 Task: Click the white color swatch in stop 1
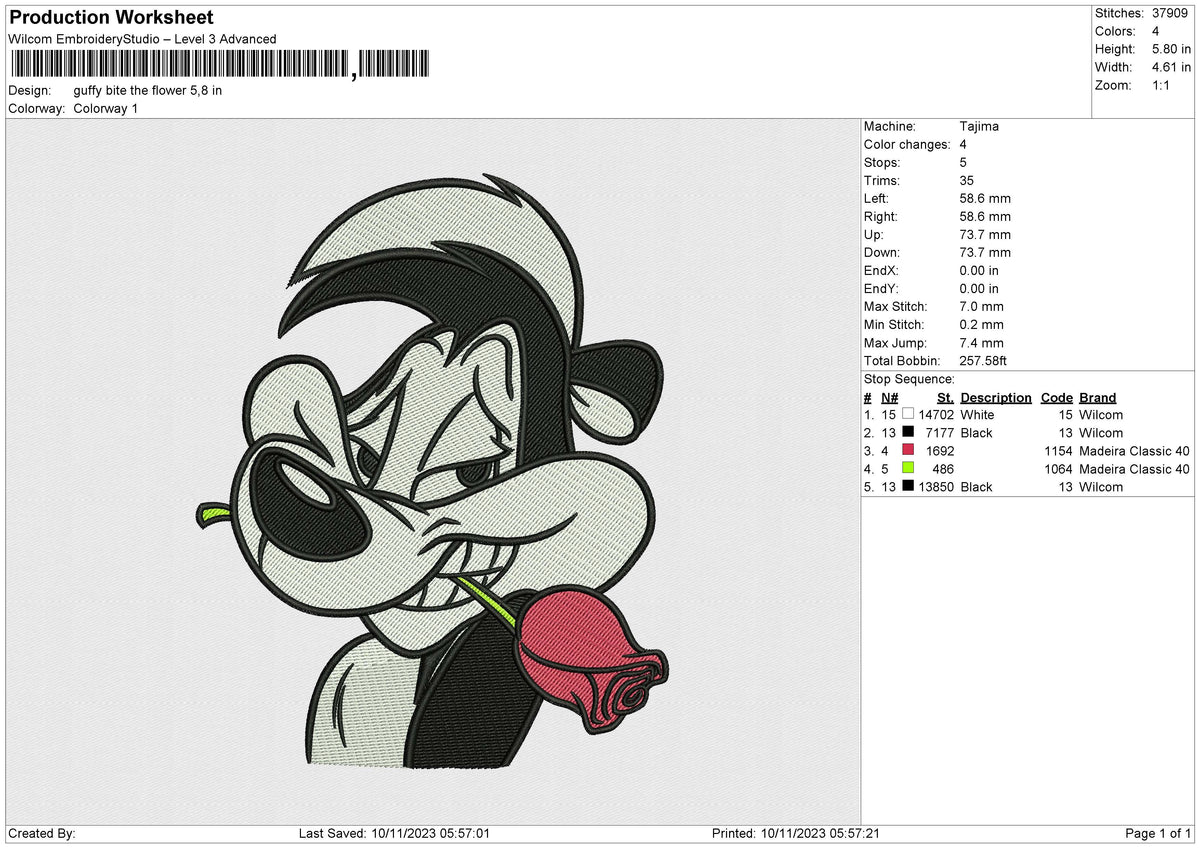point(908,414)
